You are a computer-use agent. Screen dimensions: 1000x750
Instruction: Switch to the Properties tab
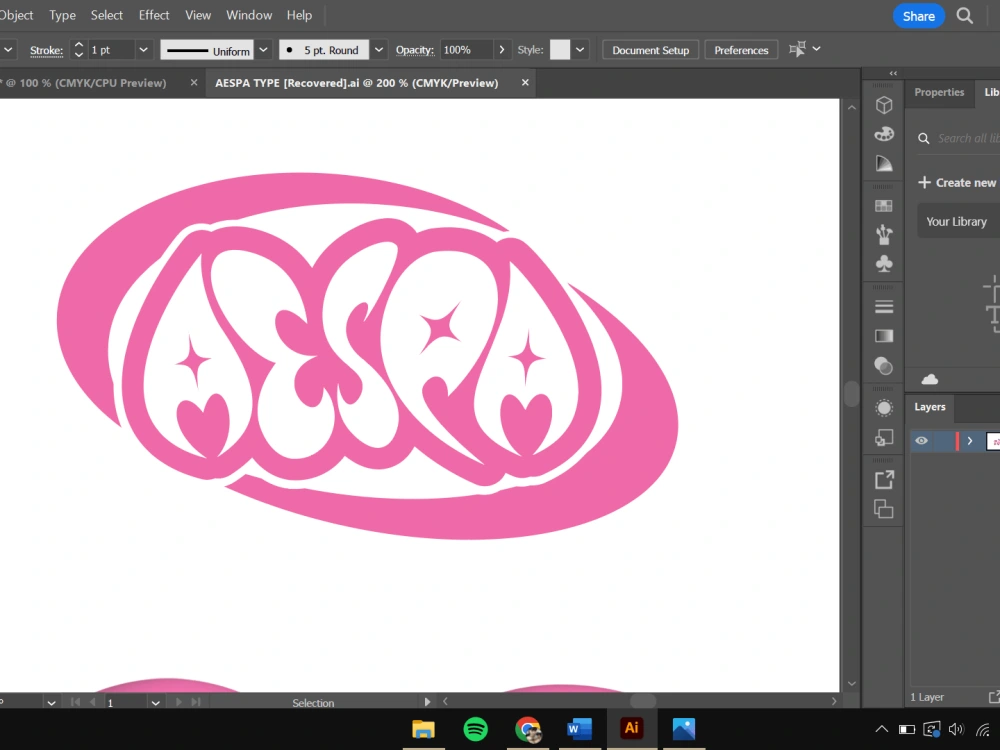[938, 92]
